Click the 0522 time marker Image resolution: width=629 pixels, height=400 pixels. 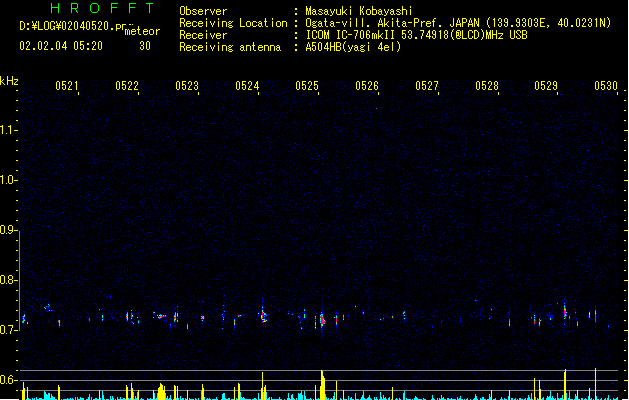click(127, 86)
